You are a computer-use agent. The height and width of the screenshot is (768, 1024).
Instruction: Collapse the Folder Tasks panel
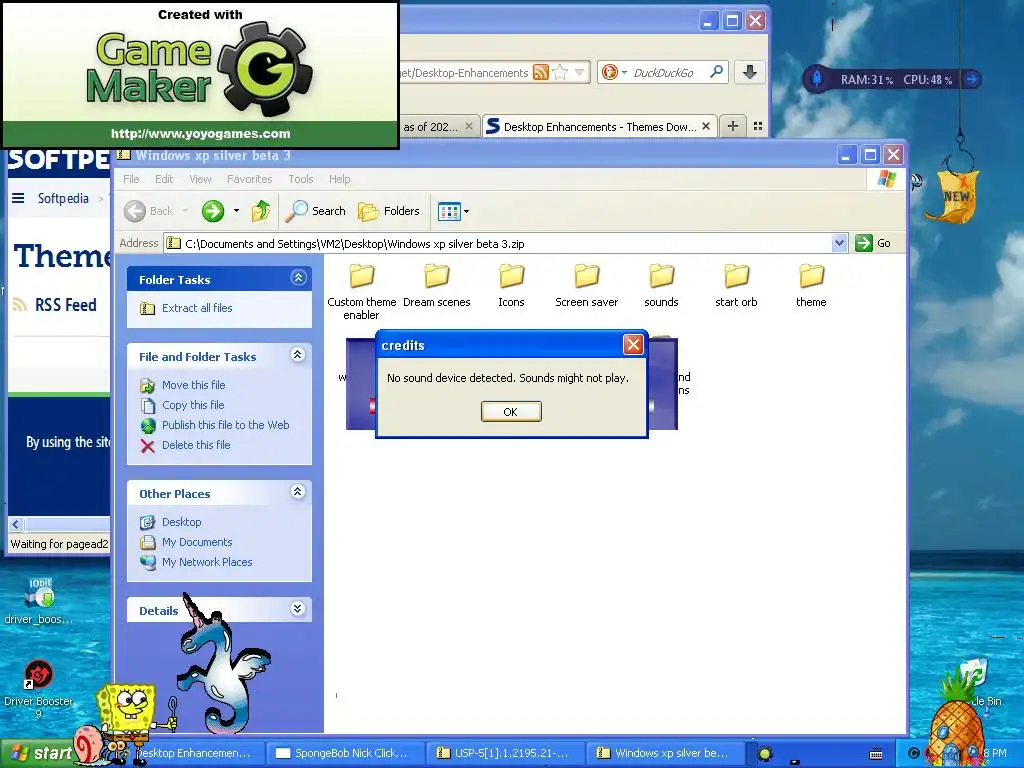click(298, 278)
